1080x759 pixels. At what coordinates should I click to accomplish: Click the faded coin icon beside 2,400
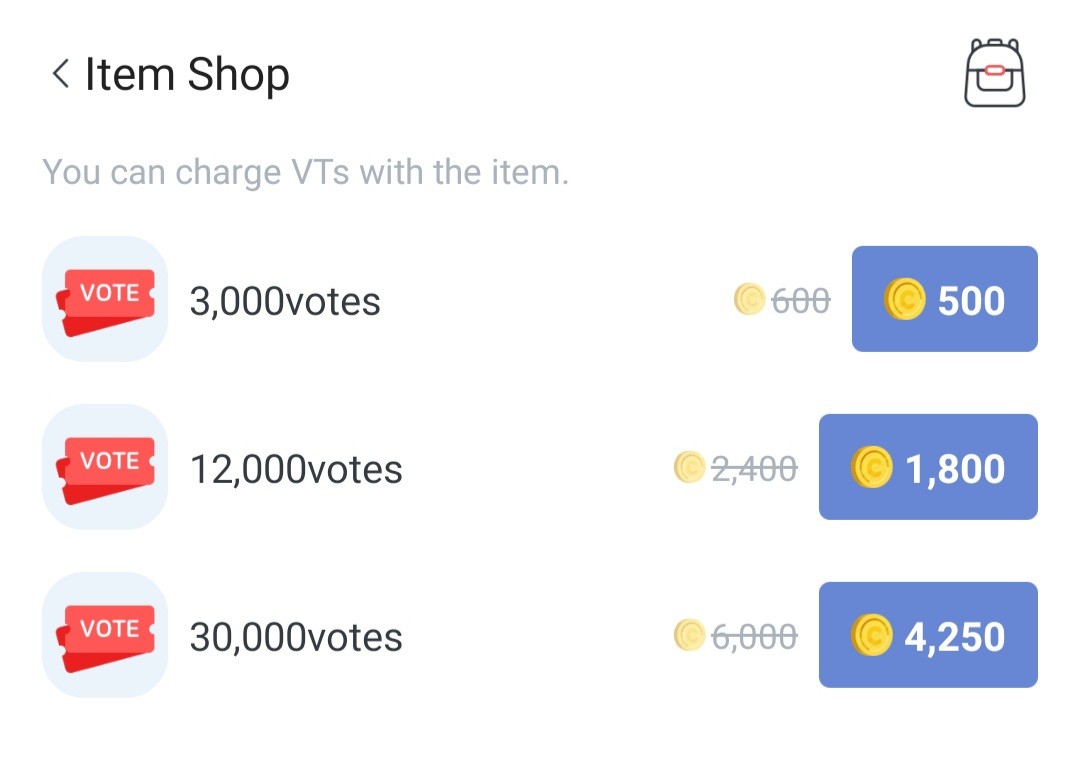689,467
